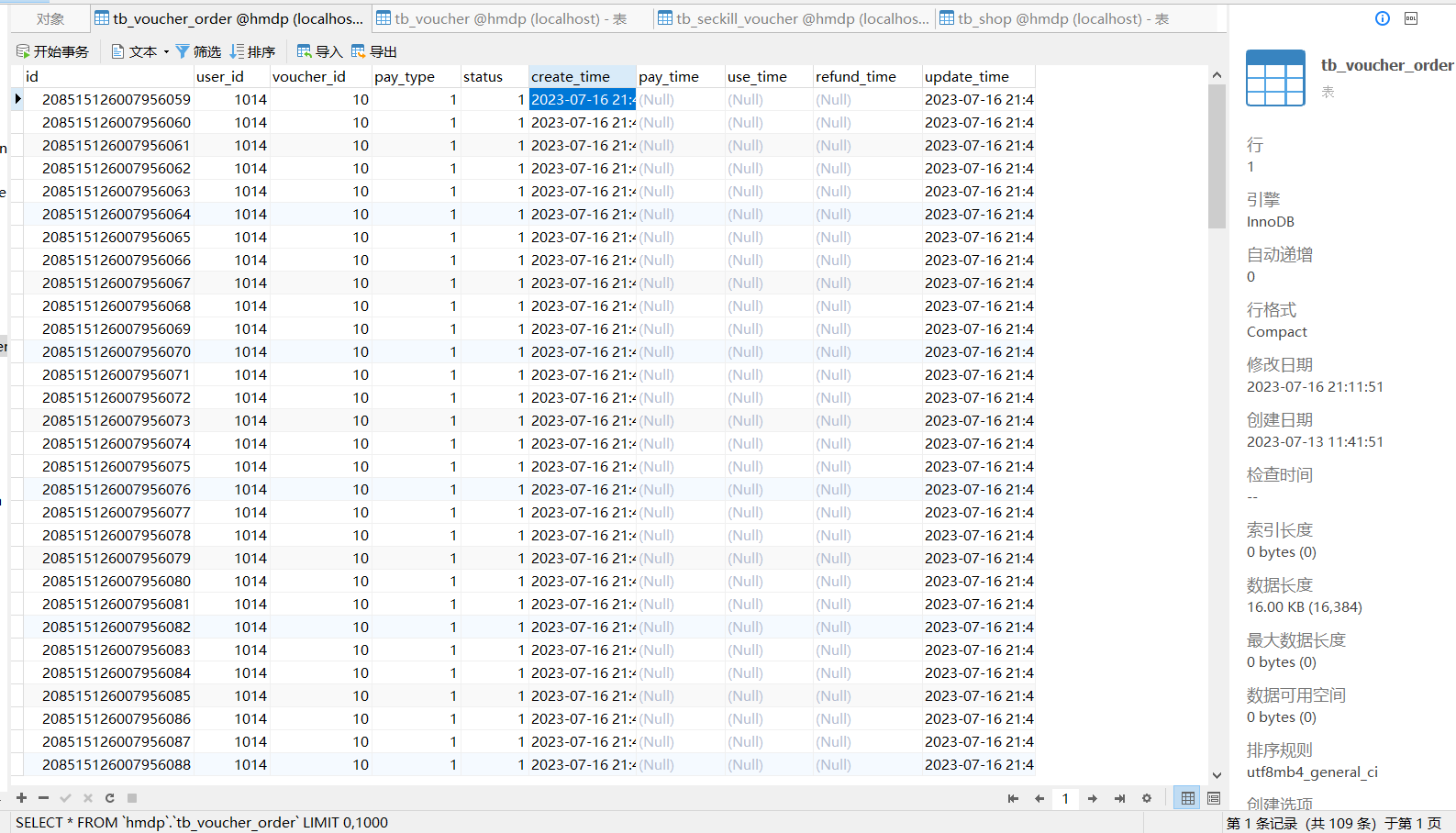
Task: Click the info icon in right panel
Action: pyautogui.click(x=1383, y=18)
